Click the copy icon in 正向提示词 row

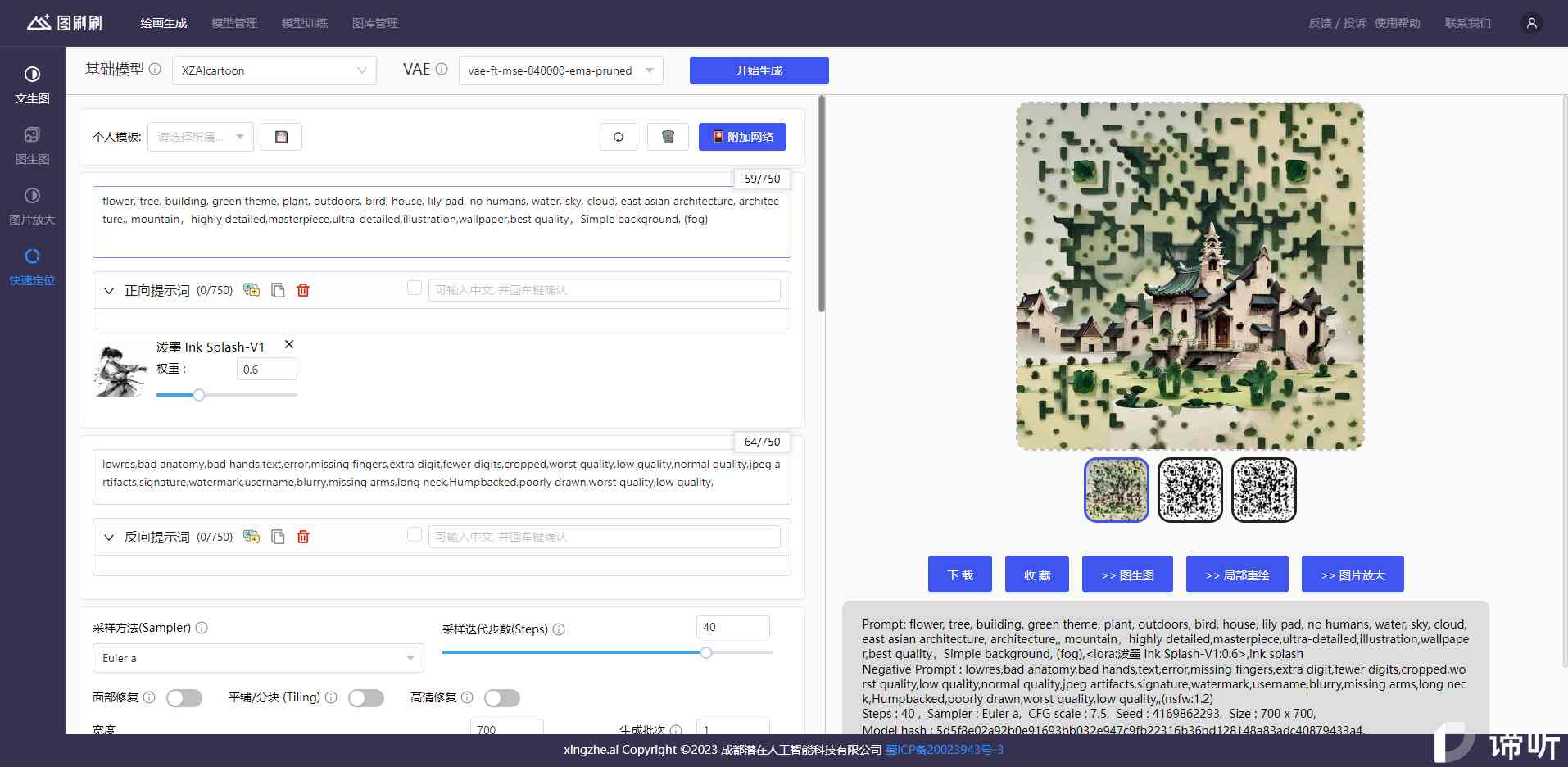[x=278, y=290]
